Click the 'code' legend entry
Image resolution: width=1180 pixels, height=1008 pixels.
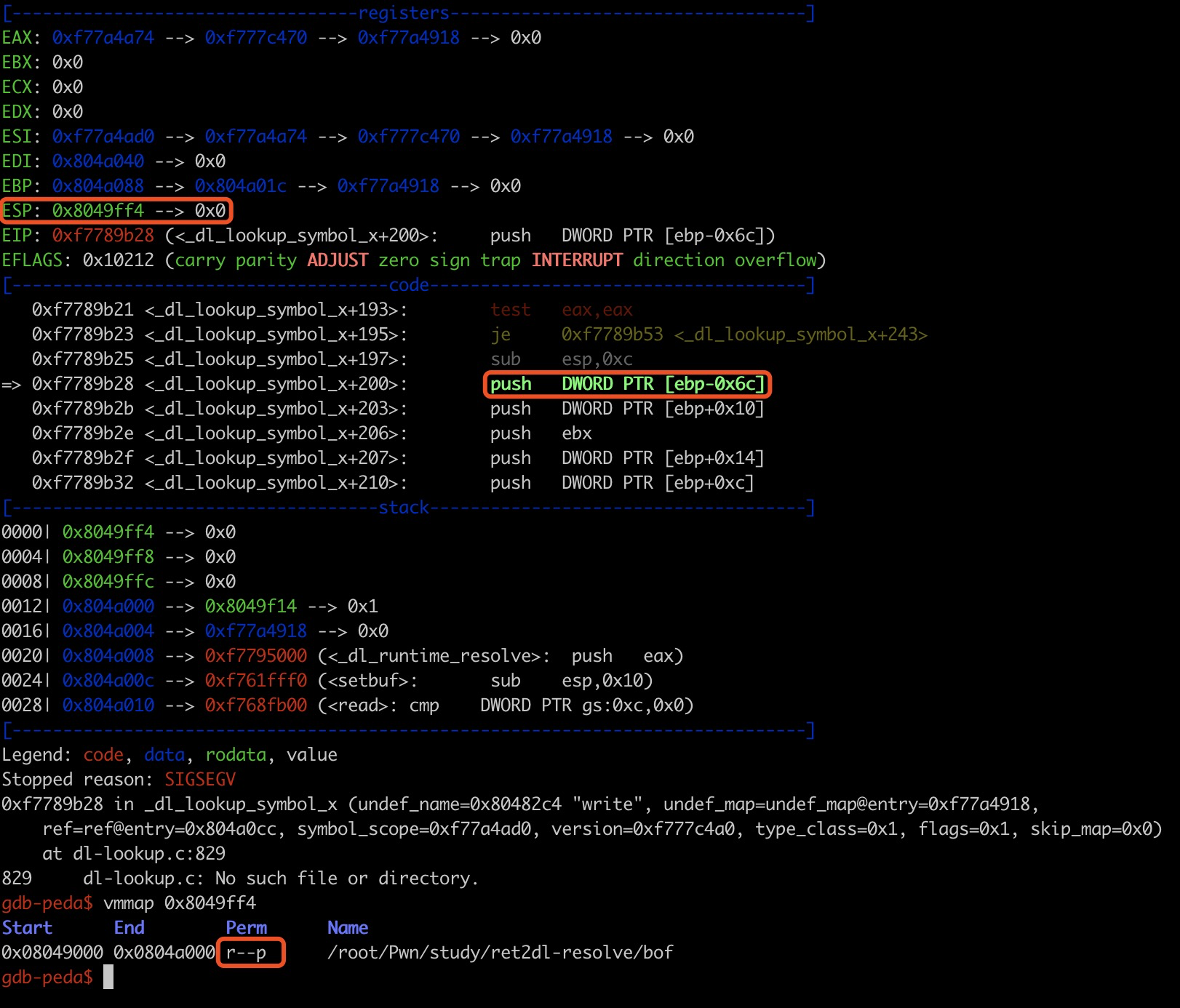[103, 755]
